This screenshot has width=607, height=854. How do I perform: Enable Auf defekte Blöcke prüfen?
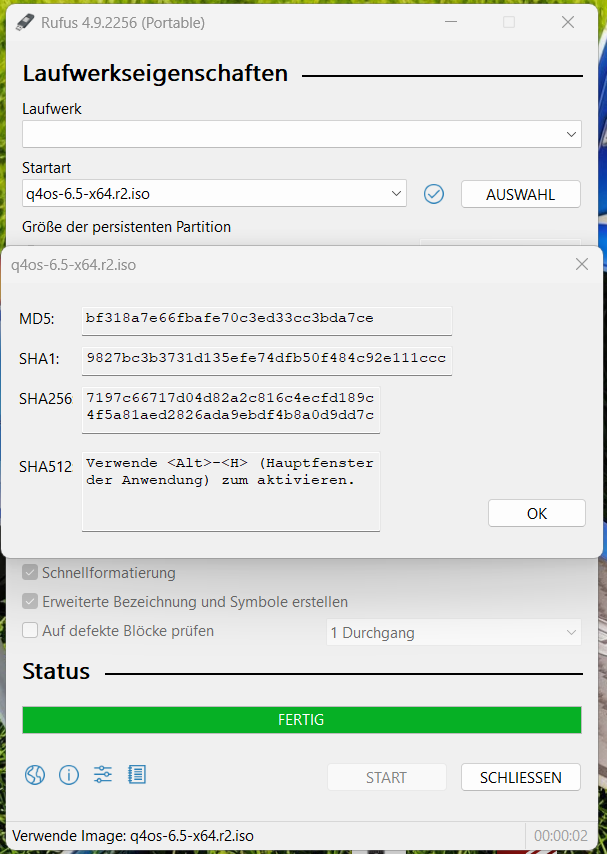click(30, 631)
